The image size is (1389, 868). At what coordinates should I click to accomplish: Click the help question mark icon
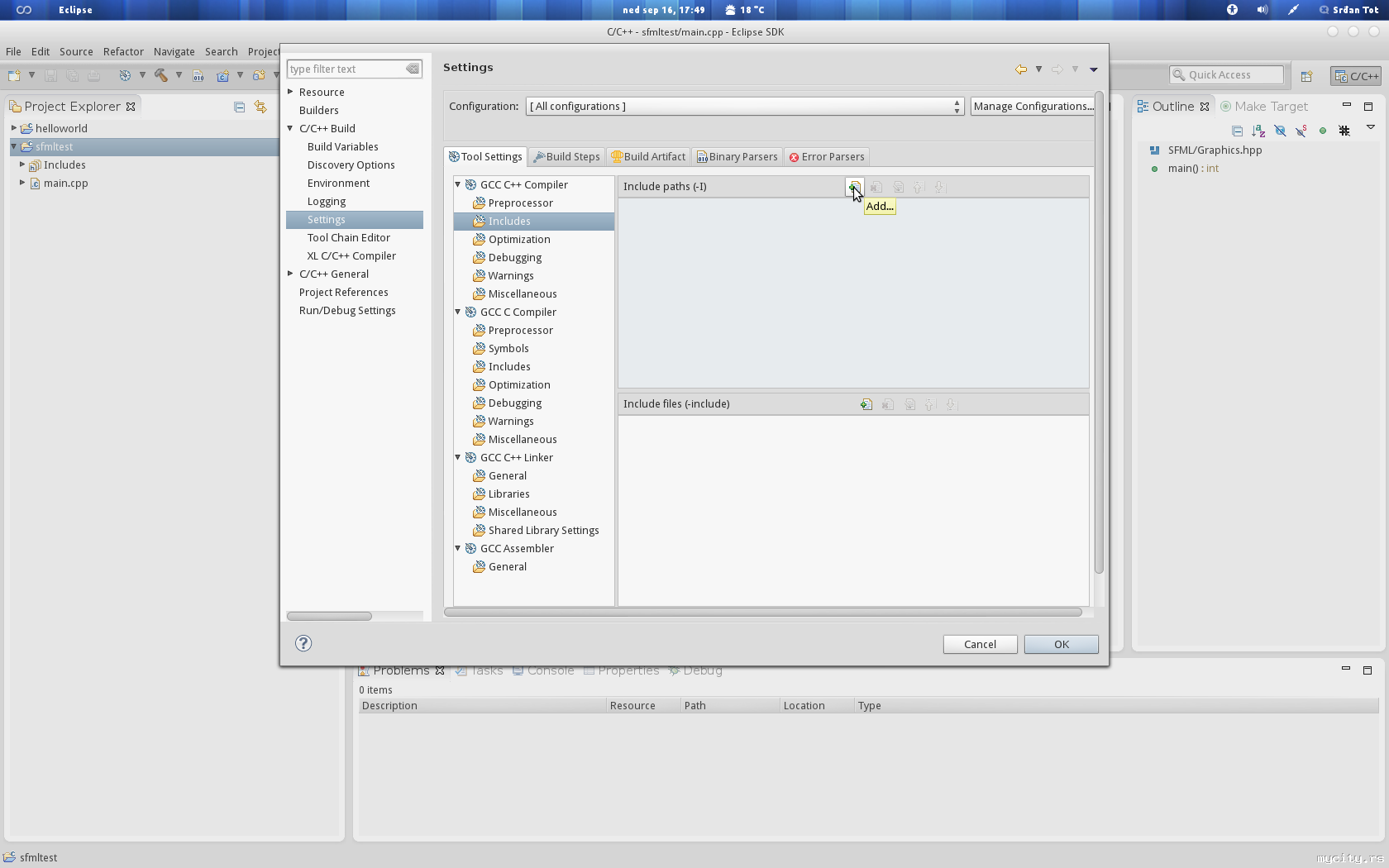tap(303, 643)
